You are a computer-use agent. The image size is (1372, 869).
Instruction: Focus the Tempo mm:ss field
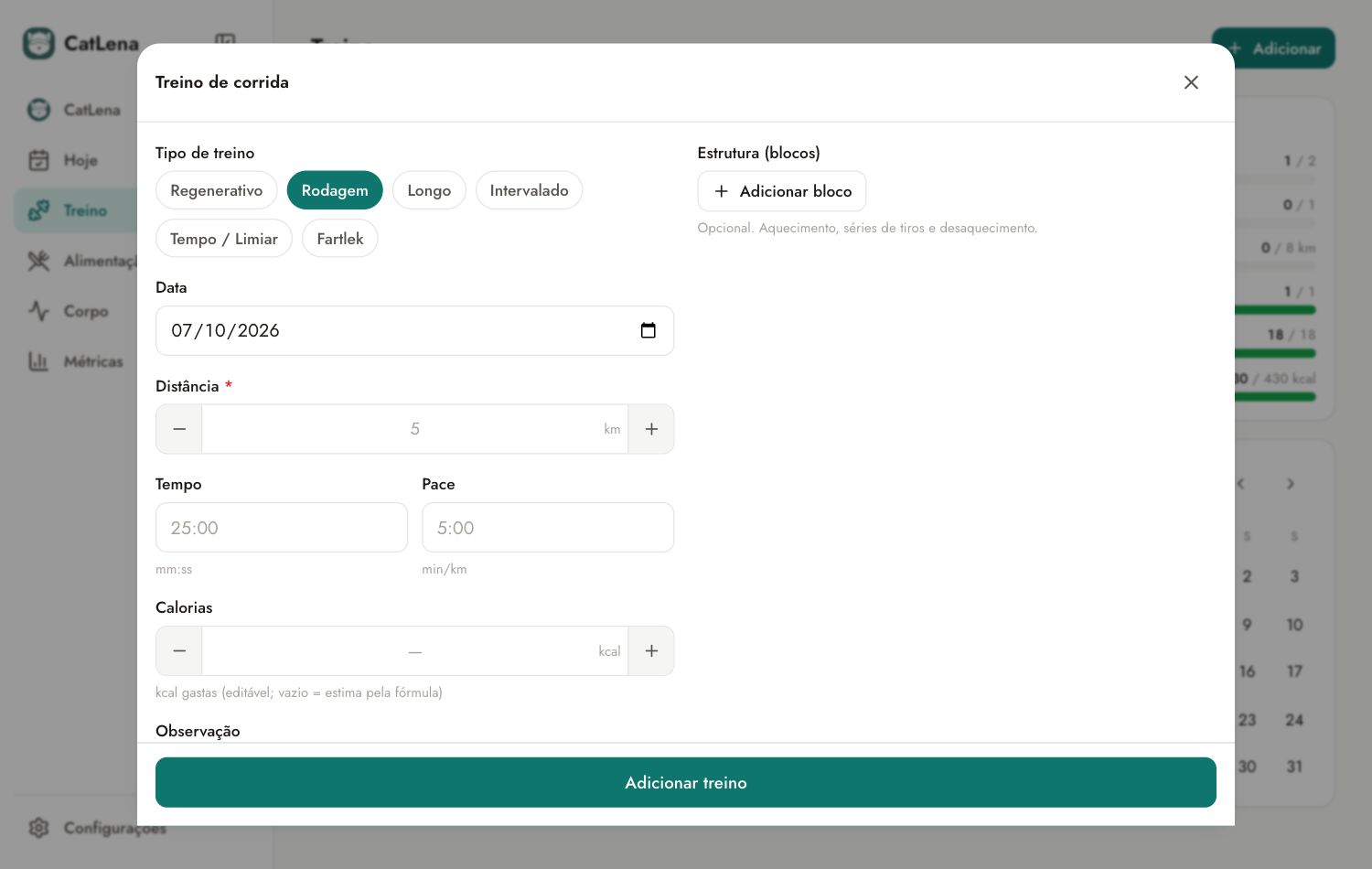(x=282, y=528)
